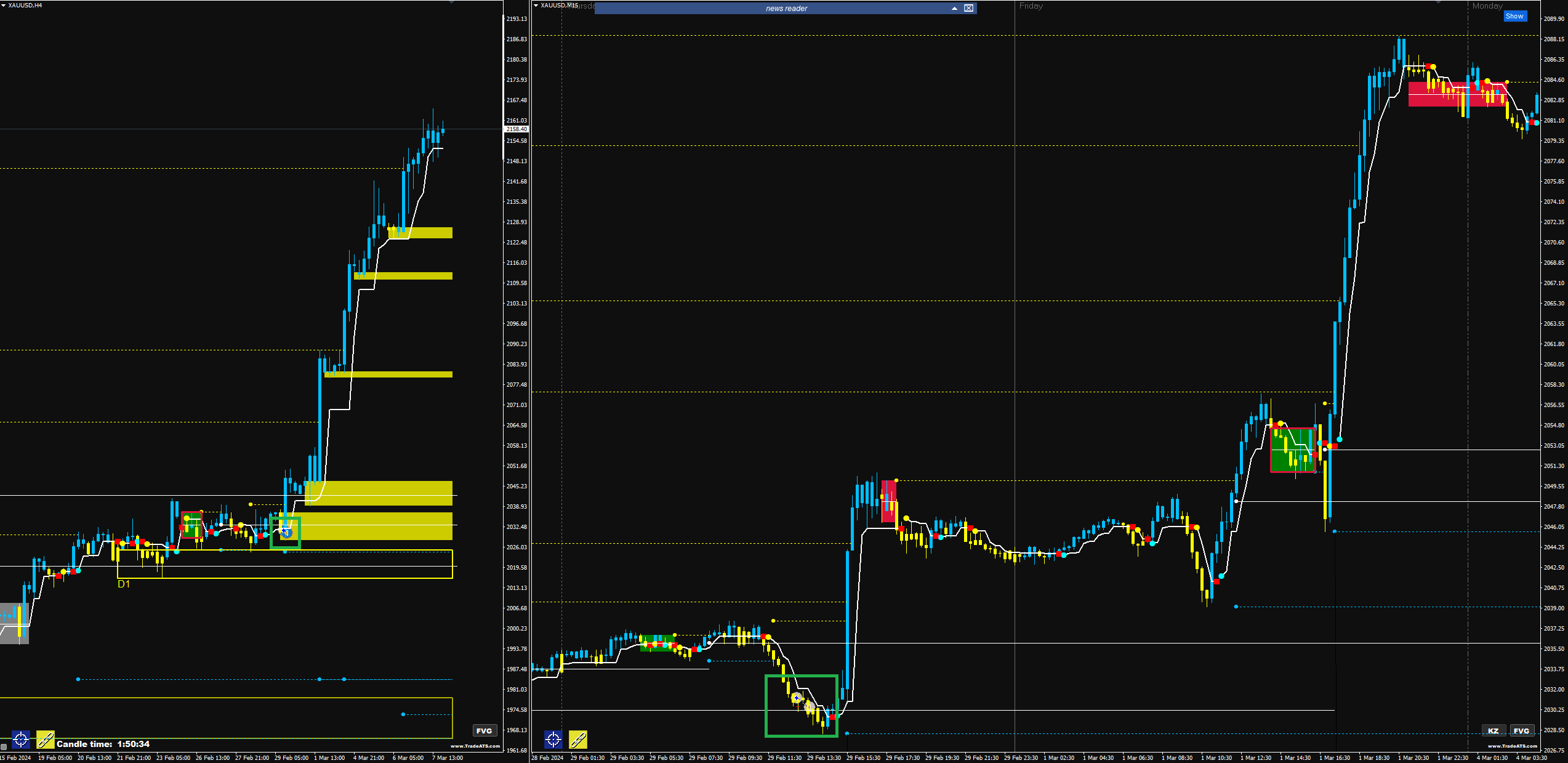This screenshot has height=763, width=1568.
Task: Click yellow chain link icon on M15 chart
Action: pyautogui.click(x=578, y=739)
